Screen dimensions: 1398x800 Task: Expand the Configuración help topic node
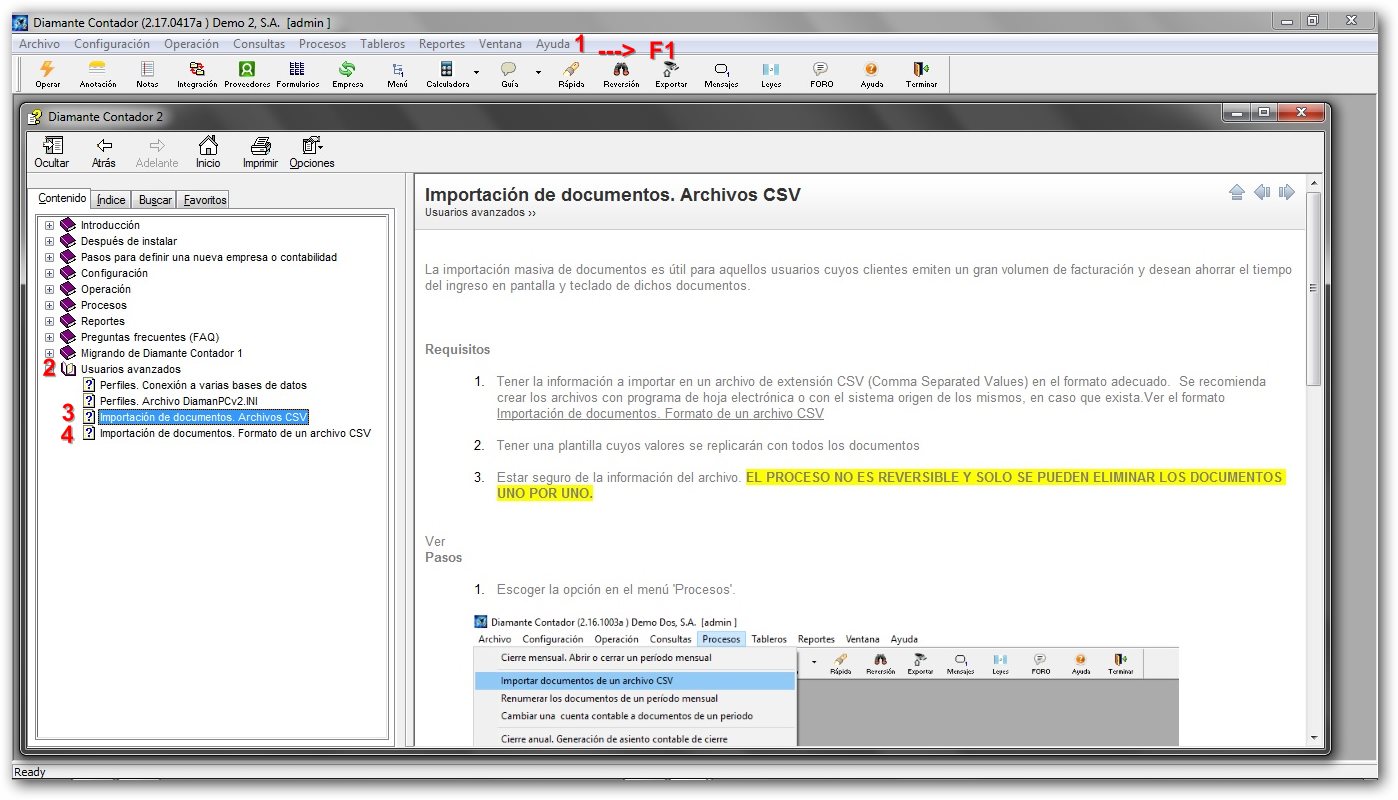point(49,273)
